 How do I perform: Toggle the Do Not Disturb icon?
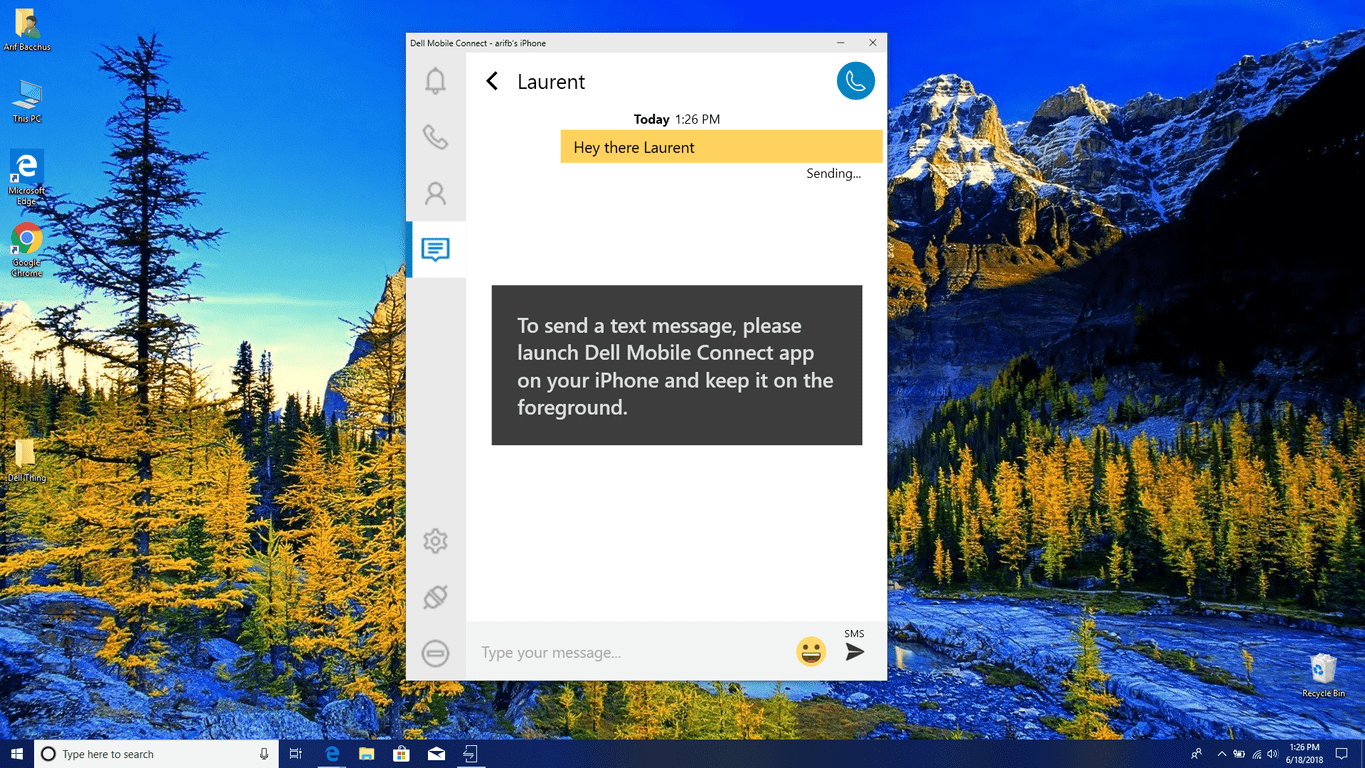435,653
